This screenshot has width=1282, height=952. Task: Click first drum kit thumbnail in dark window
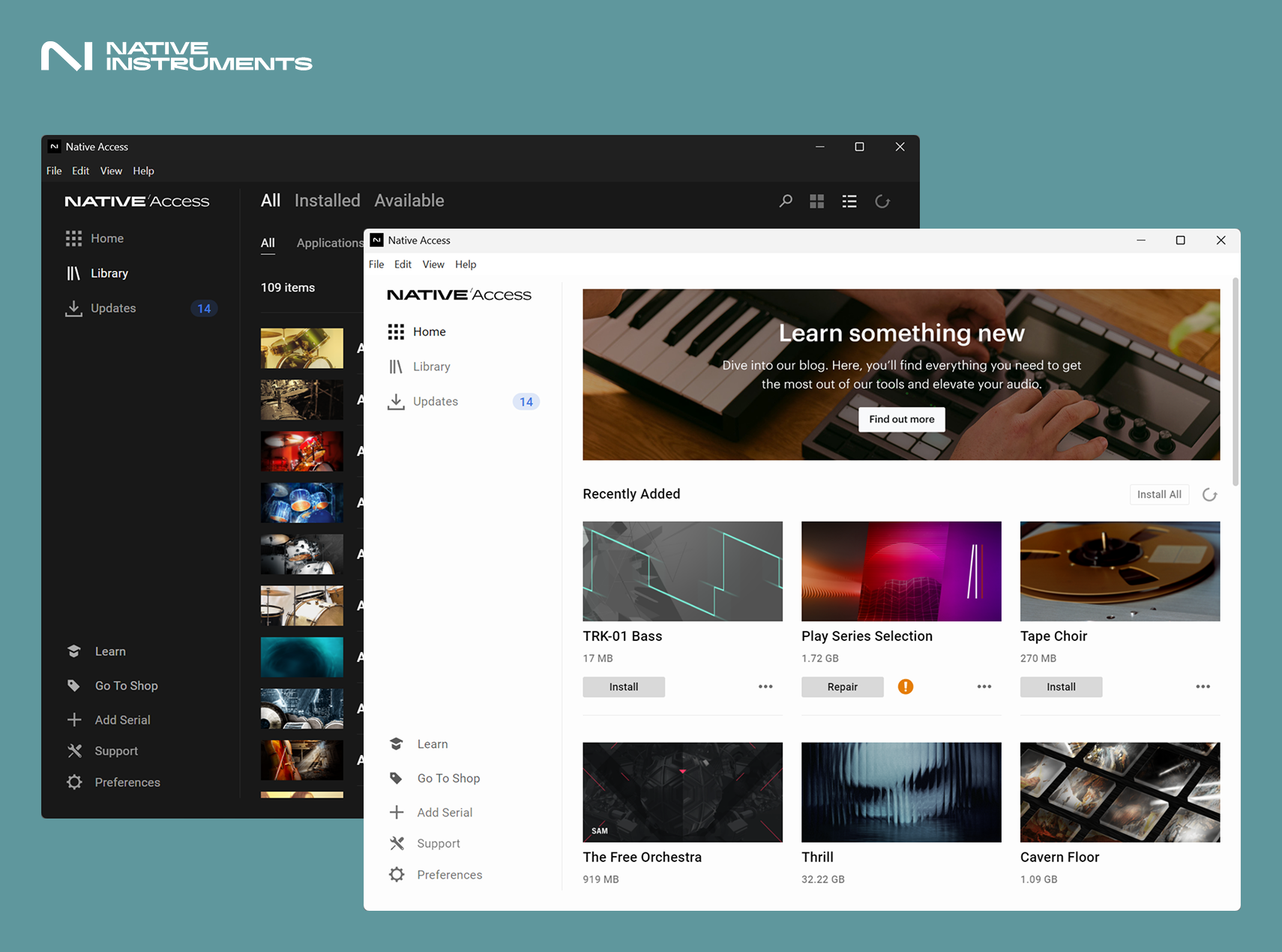(x=302, y=348)
